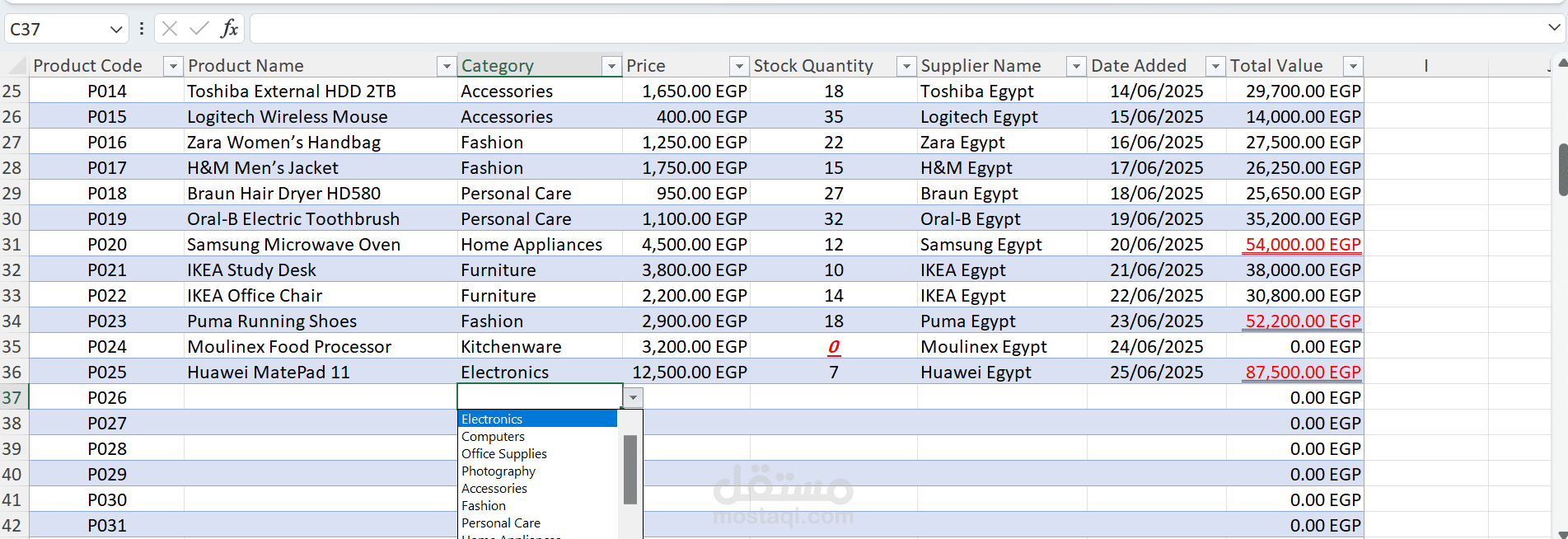
Task: Click the Insert Function fx icon
Action: 229,29
